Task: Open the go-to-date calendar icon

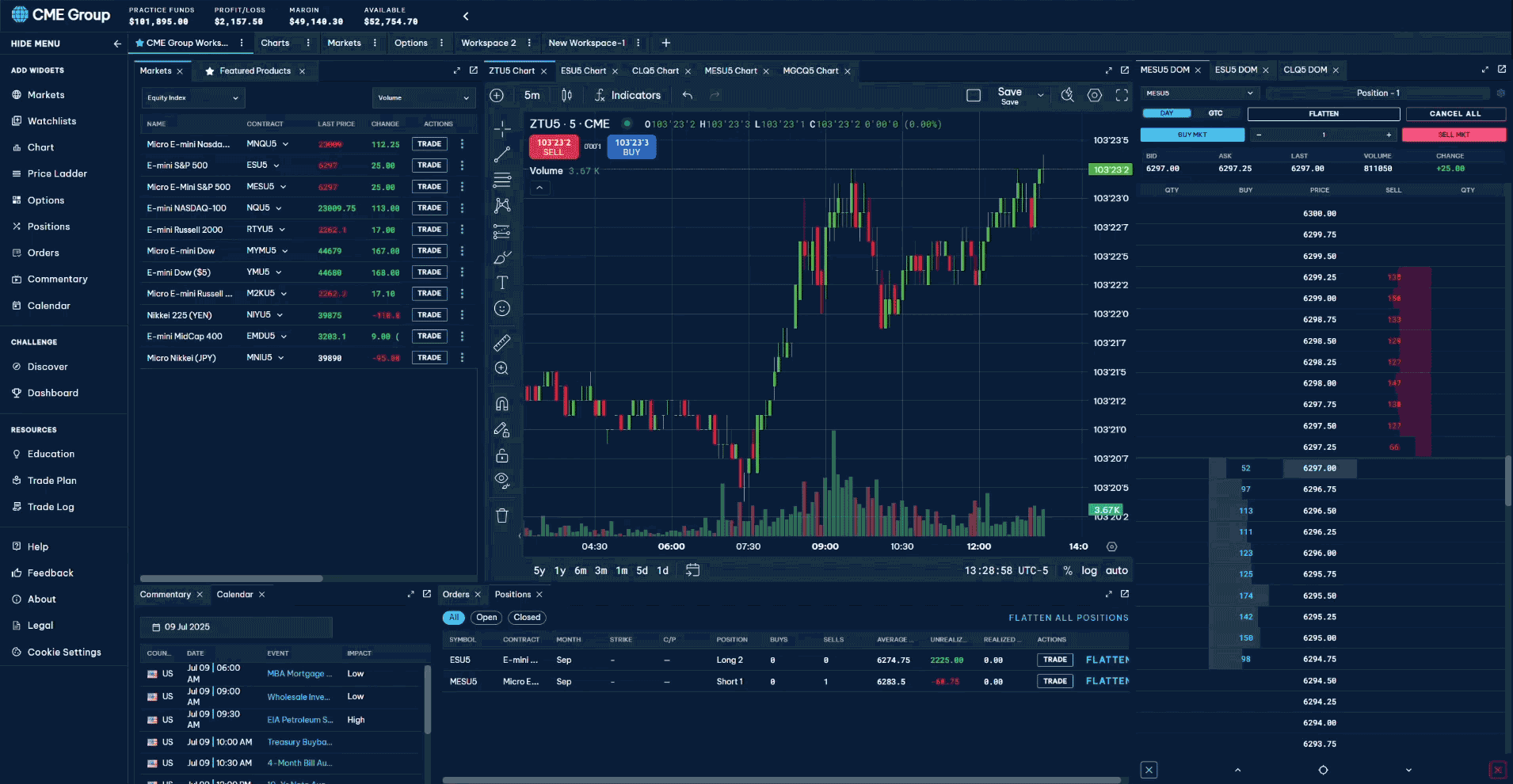Action: pyautogui.click(x=692, y=570)
